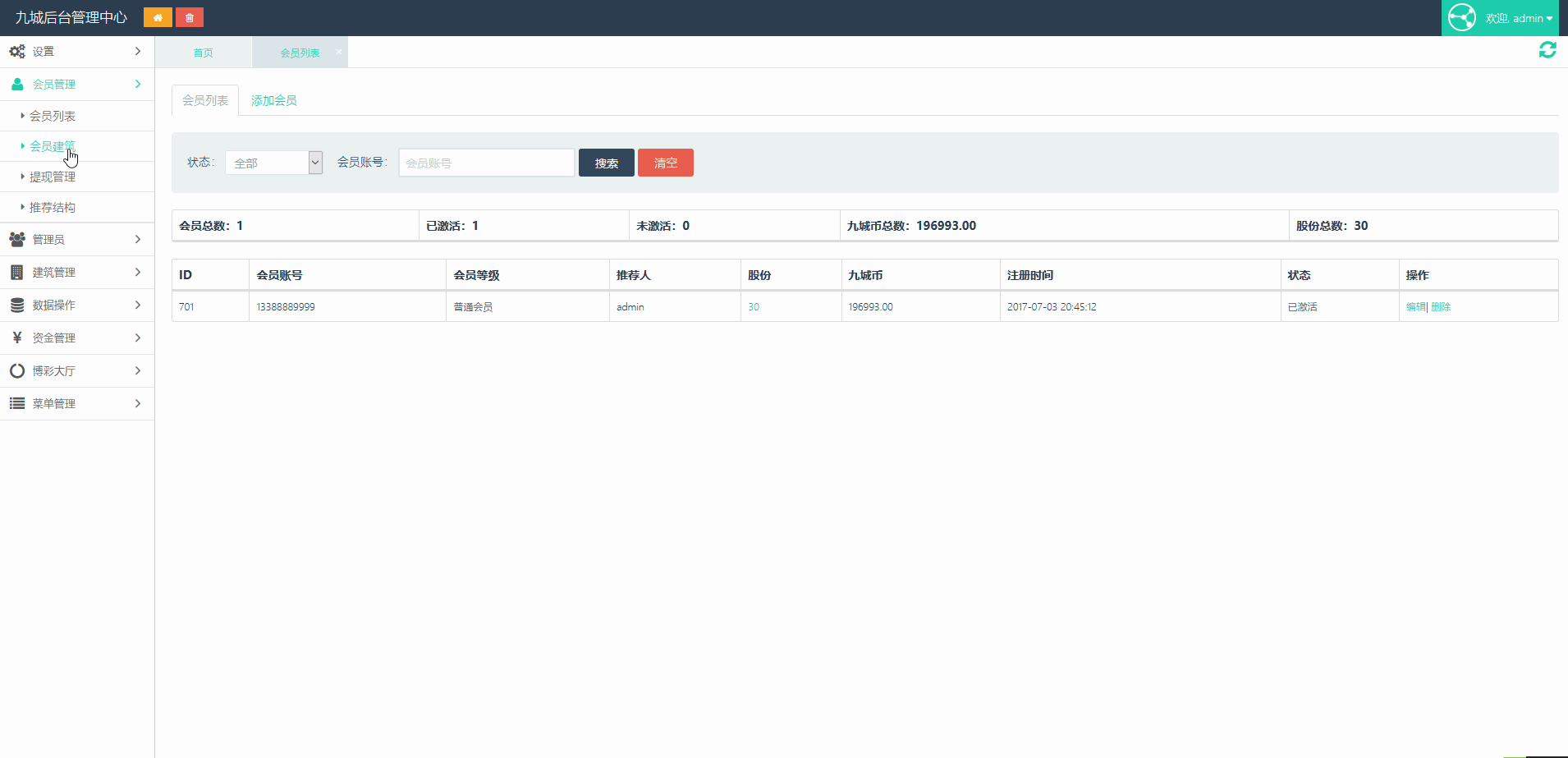
Task: Click the 建筑管理 building icon
Action: (x=16, y=272)
